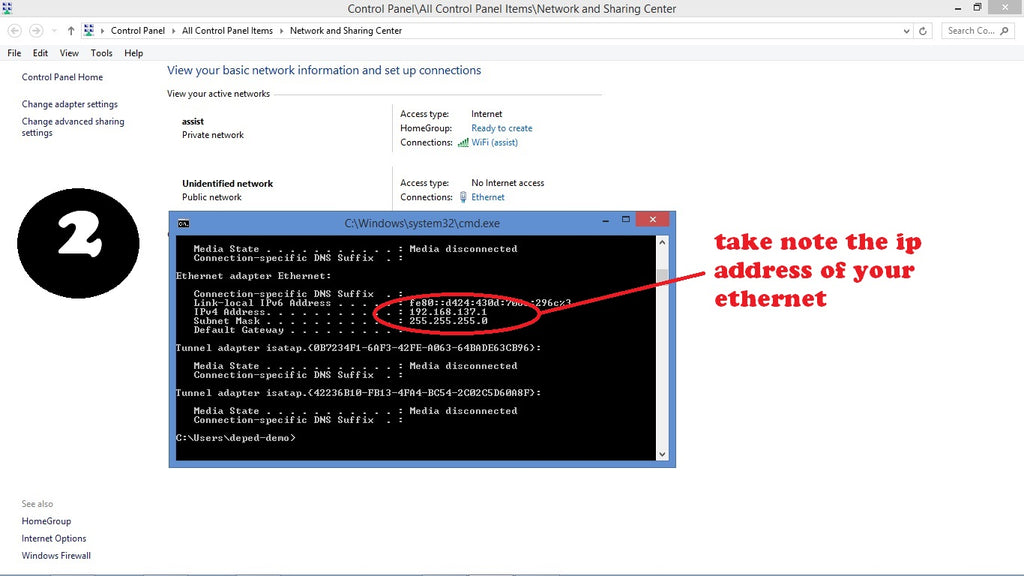Screen dimensions: 1024x576
Task: Open Windows Firewall from See also
Action: pyautogui.click(x=56, y=556)
